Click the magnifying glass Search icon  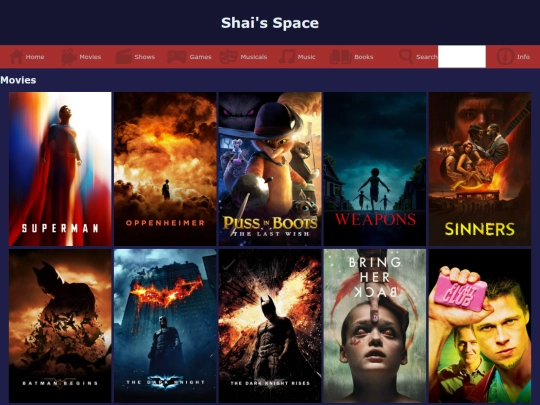tap(406, 57)
